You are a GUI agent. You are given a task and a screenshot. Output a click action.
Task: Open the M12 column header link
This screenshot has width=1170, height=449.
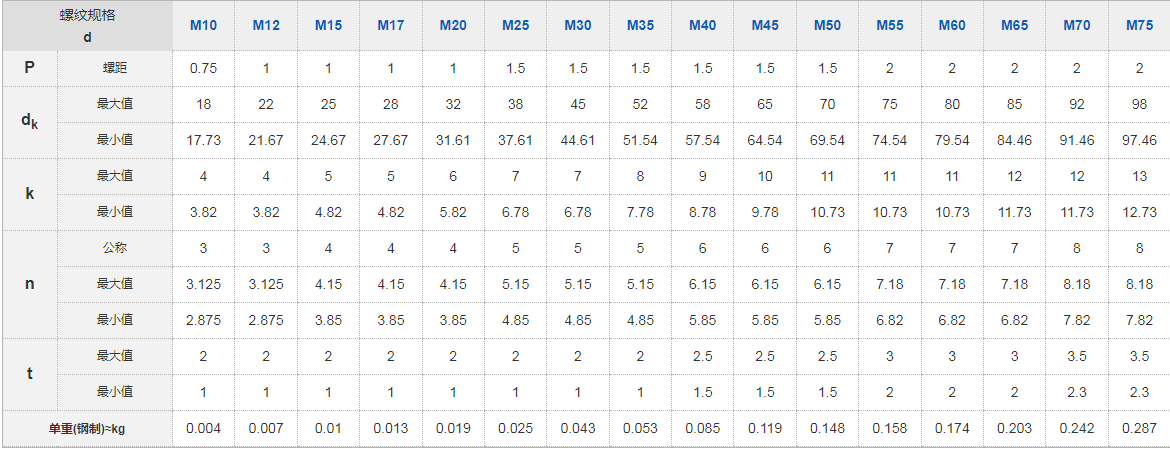[266, 25]
